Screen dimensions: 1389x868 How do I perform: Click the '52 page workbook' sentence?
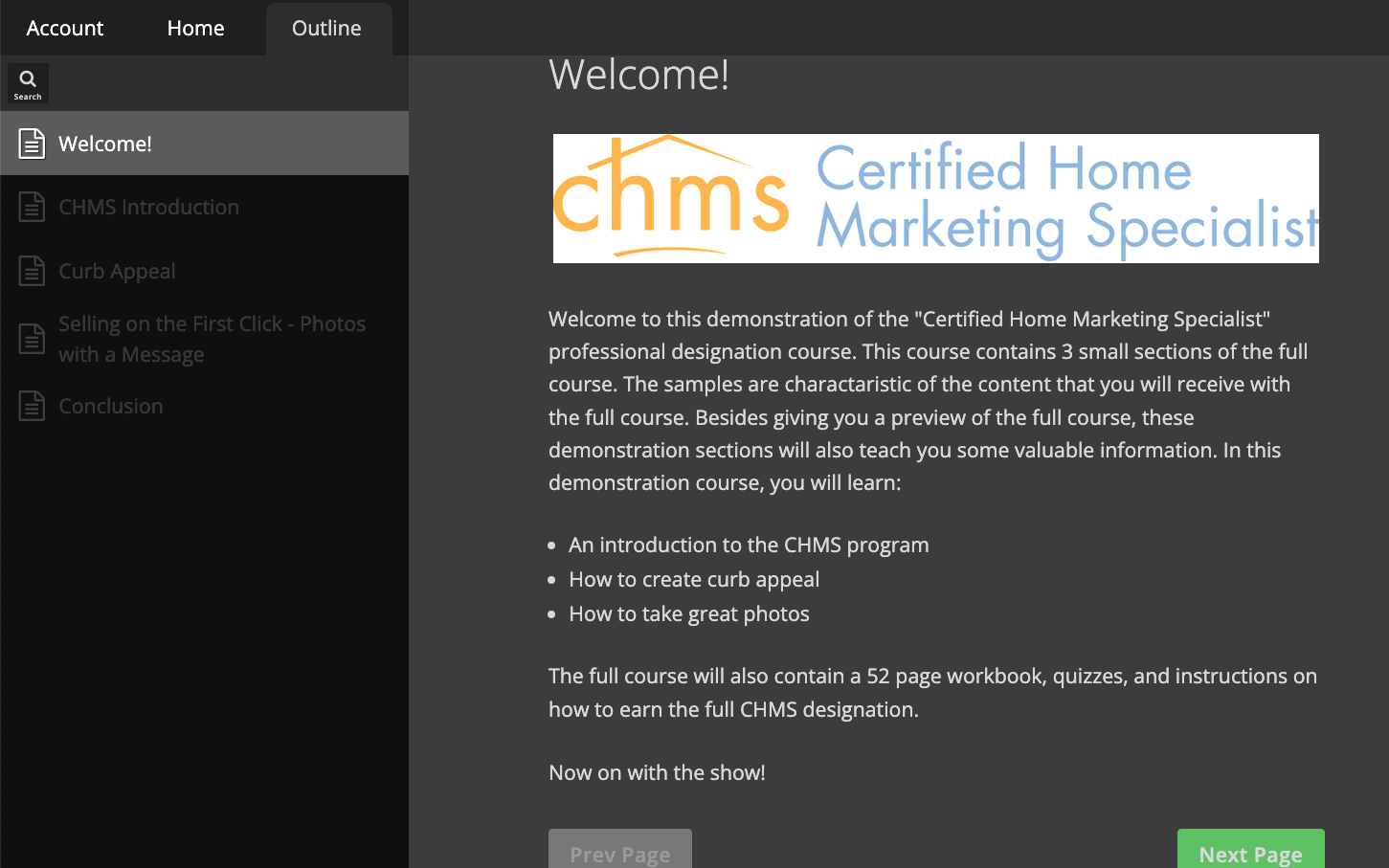(932, 692)
